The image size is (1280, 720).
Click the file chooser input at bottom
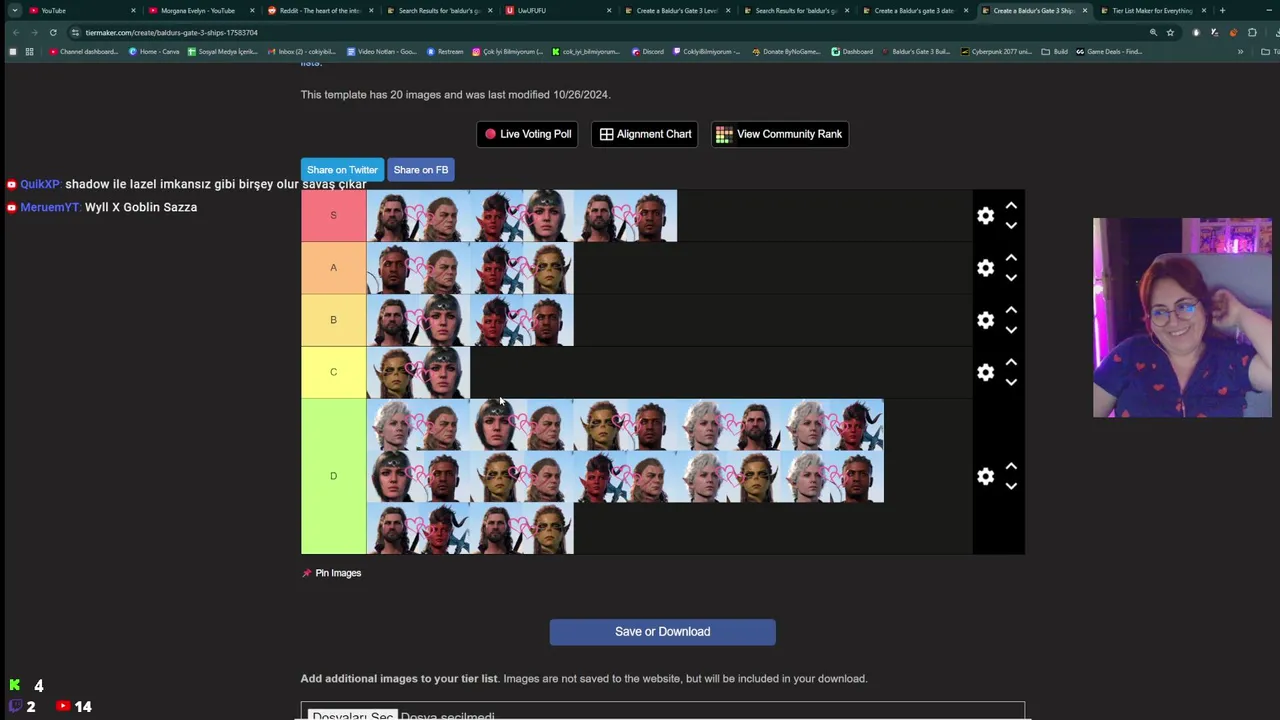point(662,711)
